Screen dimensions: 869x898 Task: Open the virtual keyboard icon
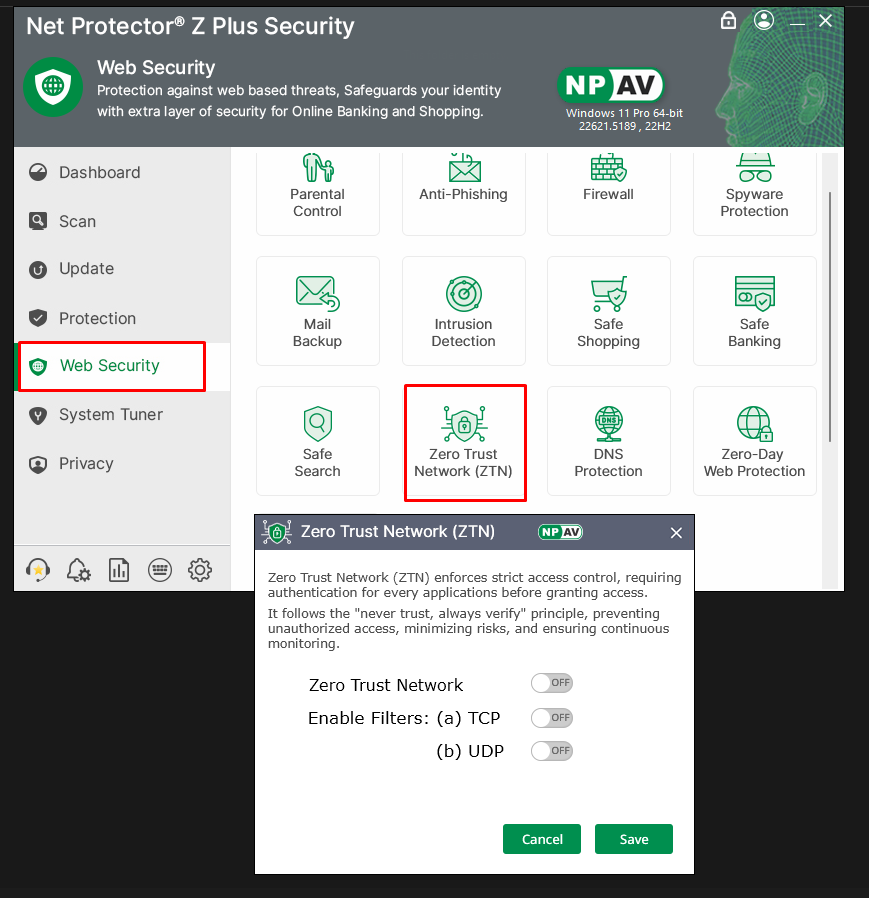(x=159, y=570)
